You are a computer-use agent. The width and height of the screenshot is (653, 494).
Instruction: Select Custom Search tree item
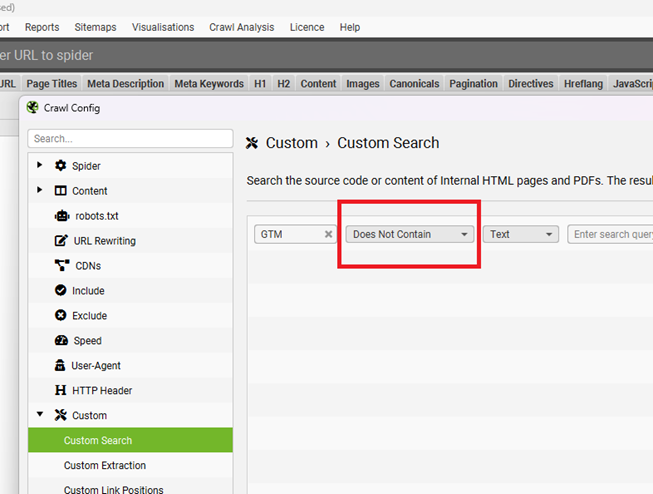(x=130, y=440)
